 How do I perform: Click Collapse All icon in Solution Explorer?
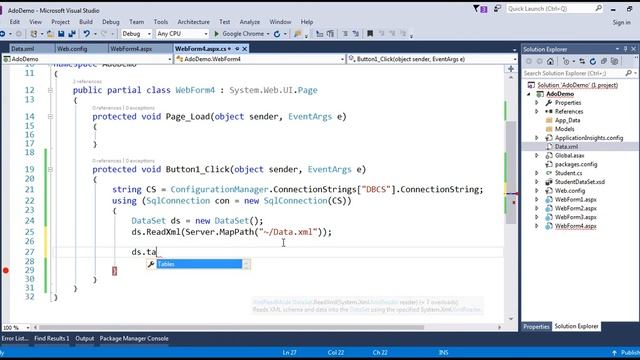point(604,62)
